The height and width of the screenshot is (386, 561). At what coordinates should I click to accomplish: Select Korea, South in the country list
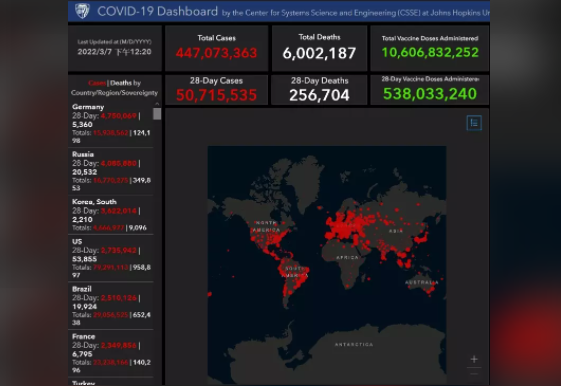coord(111,215)
